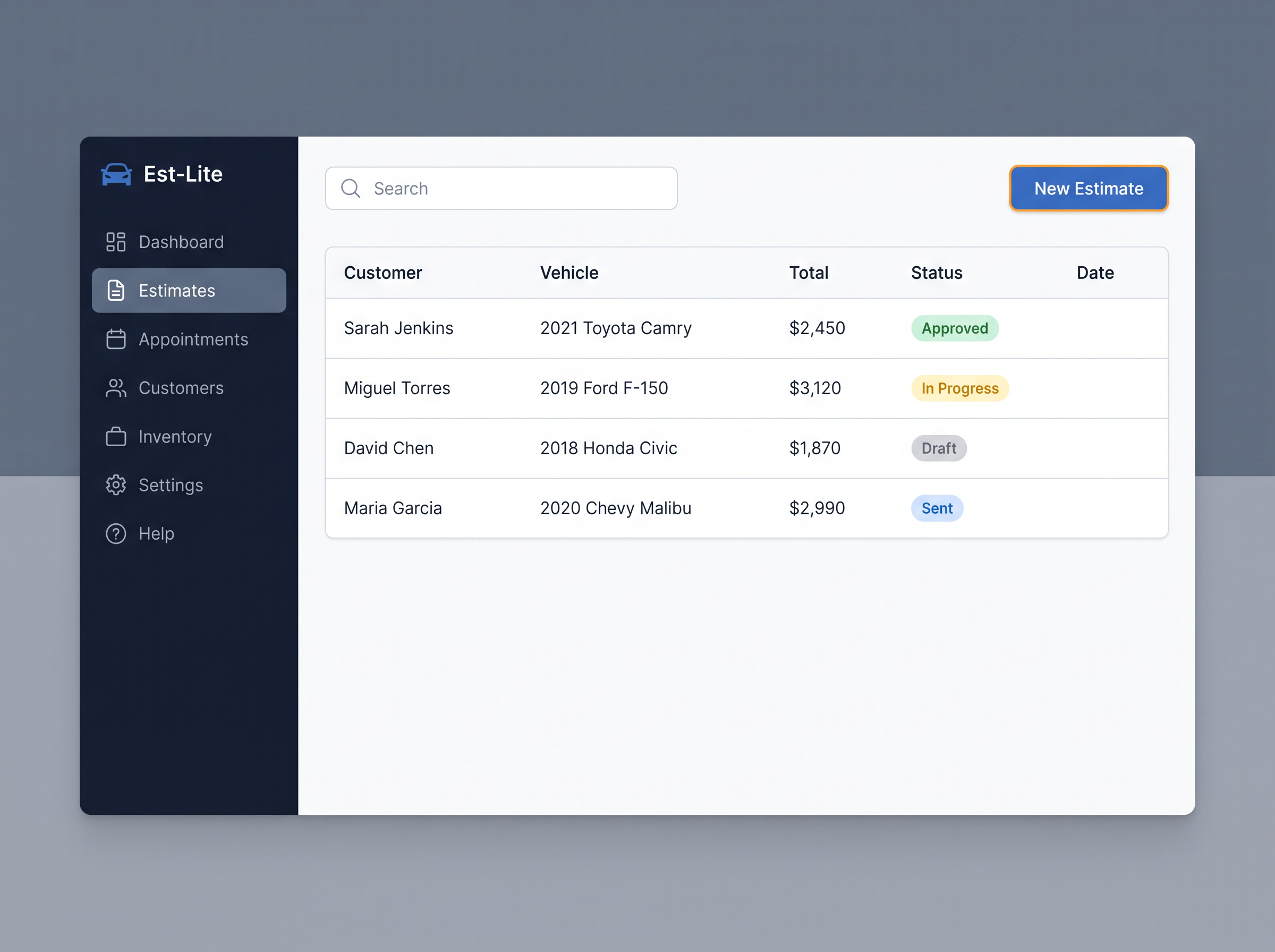1275x952 pixels.
Task: Click the $2,990 total value
Action: tap(817, 508)
